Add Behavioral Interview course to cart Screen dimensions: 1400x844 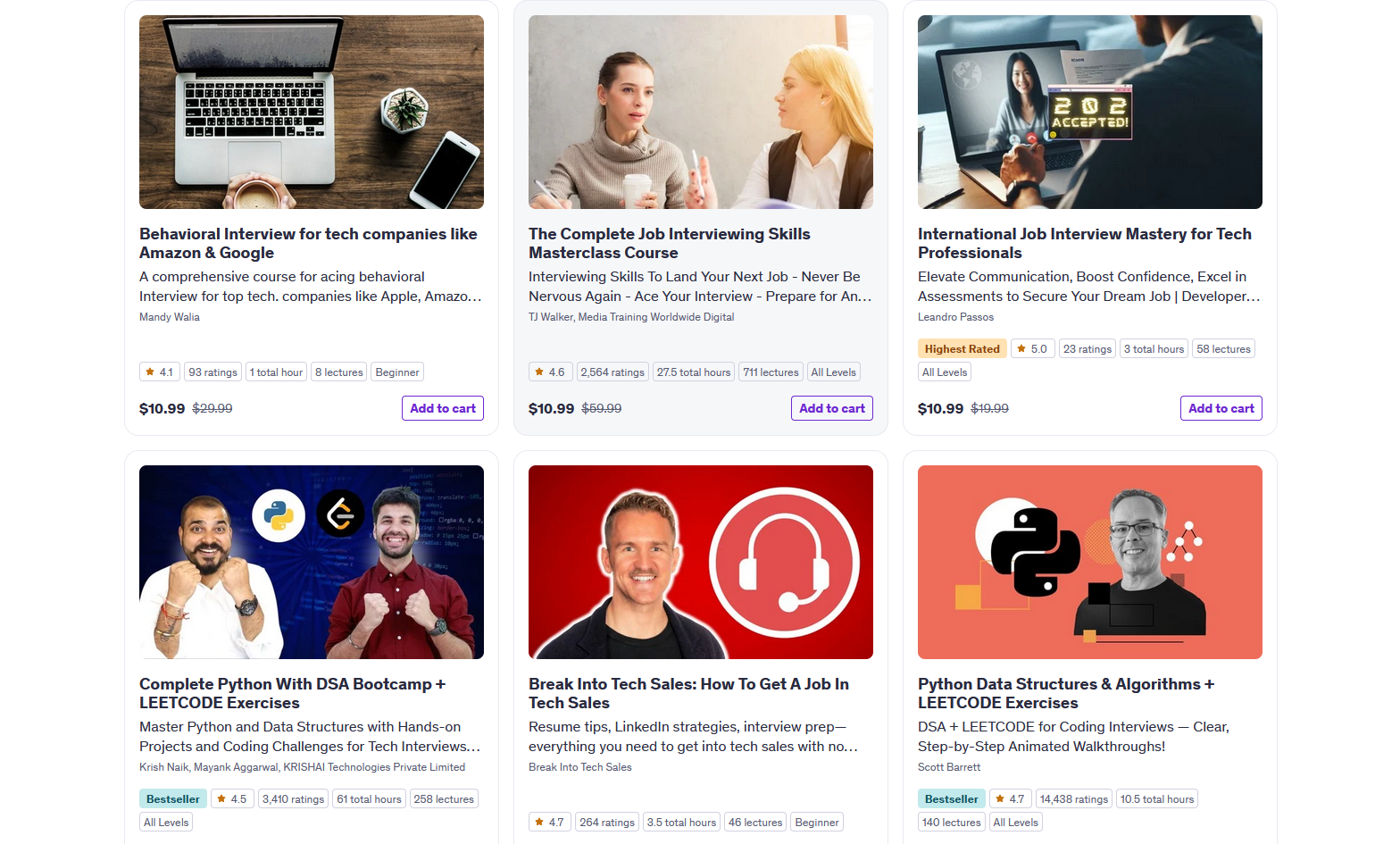pos(443,408)
